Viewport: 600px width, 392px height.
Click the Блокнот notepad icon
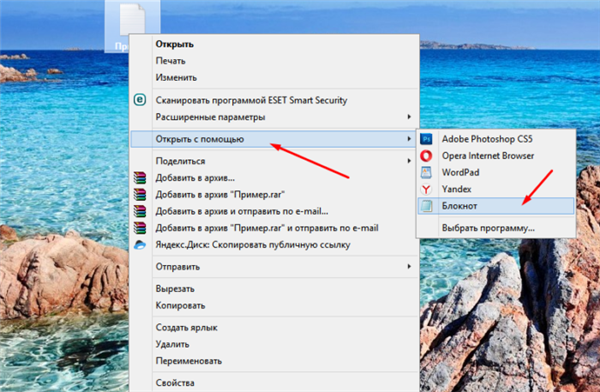pos(426,206)
